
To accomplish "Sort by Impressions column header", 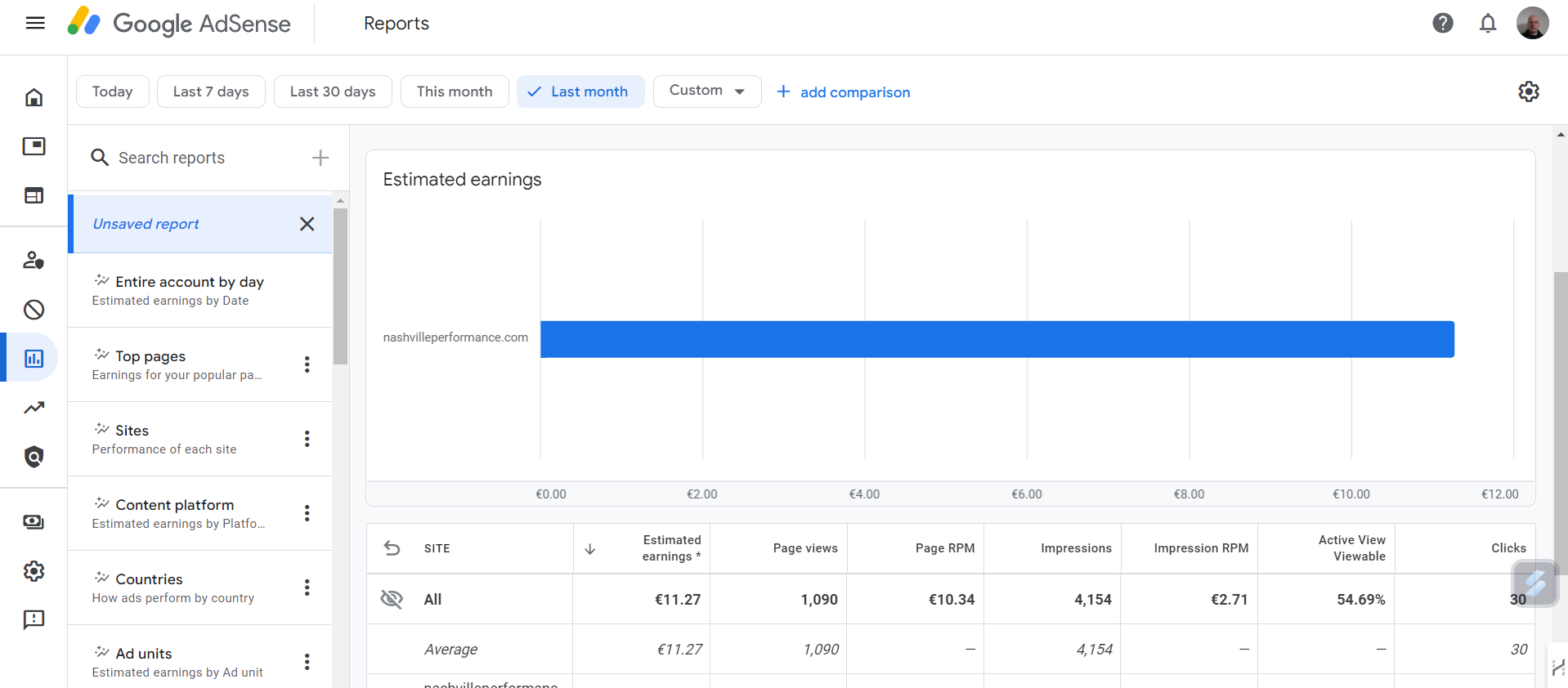I will 1076,548.
